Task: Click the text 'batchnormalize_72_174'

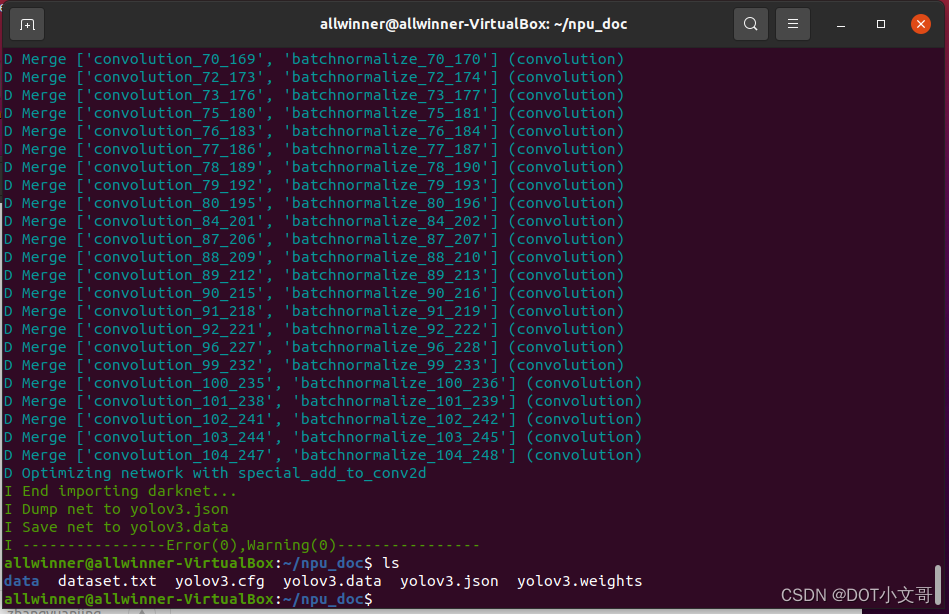Action: tap(386, 78)
